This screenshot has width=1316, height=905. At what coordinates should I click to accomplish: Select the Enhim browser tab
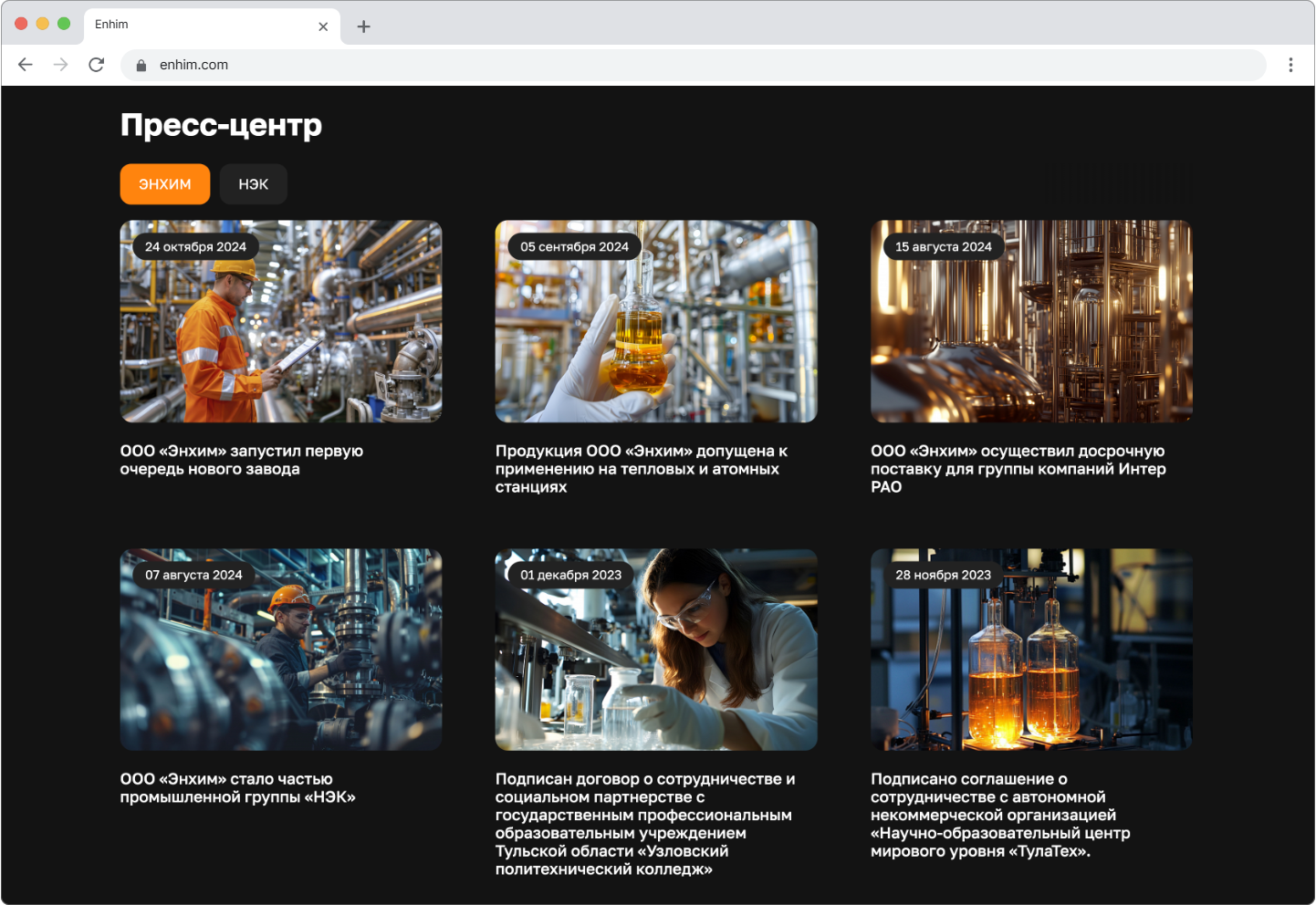(212, 26)
